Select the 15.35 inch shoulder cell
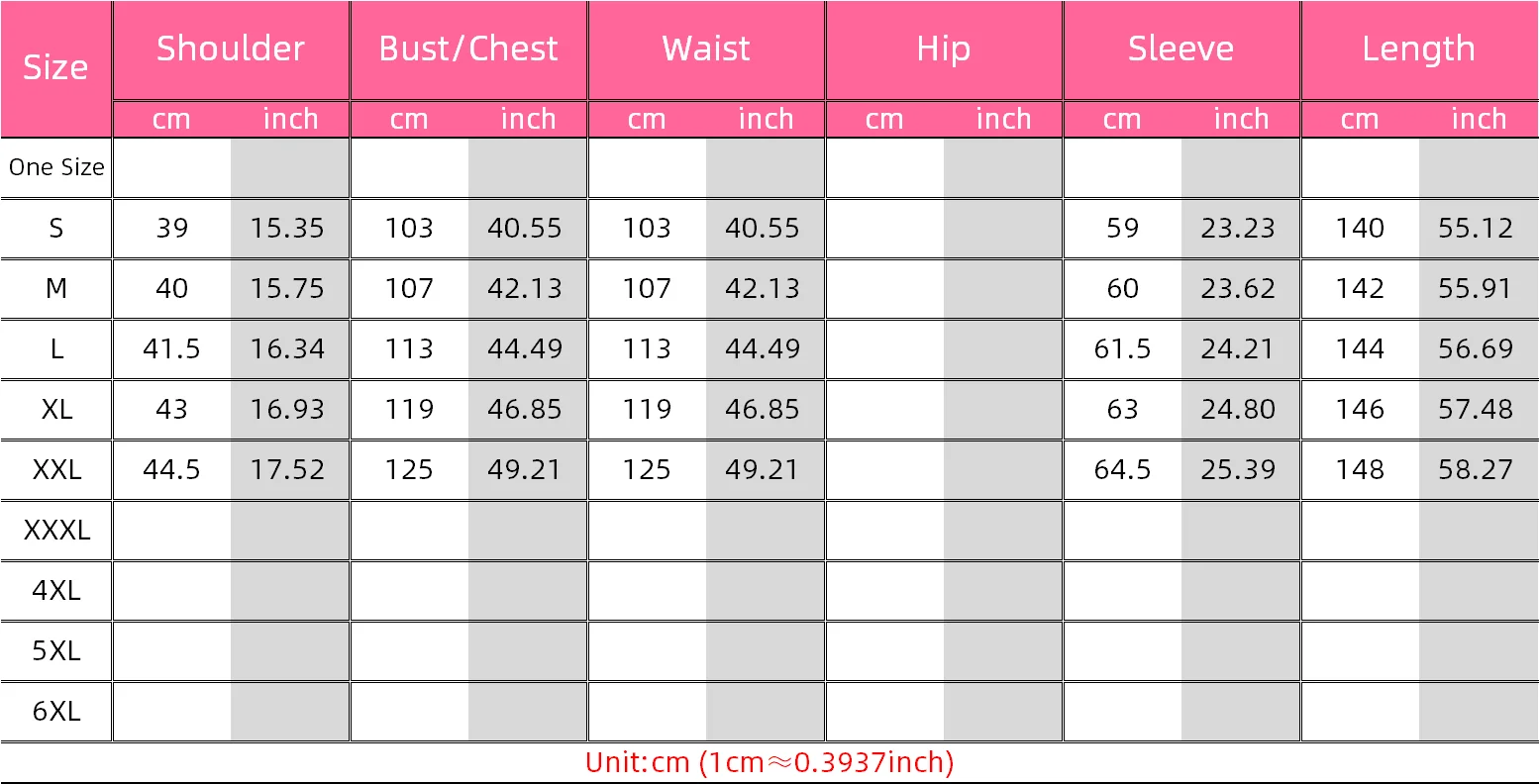The image size is (1539, 784). 288,228
